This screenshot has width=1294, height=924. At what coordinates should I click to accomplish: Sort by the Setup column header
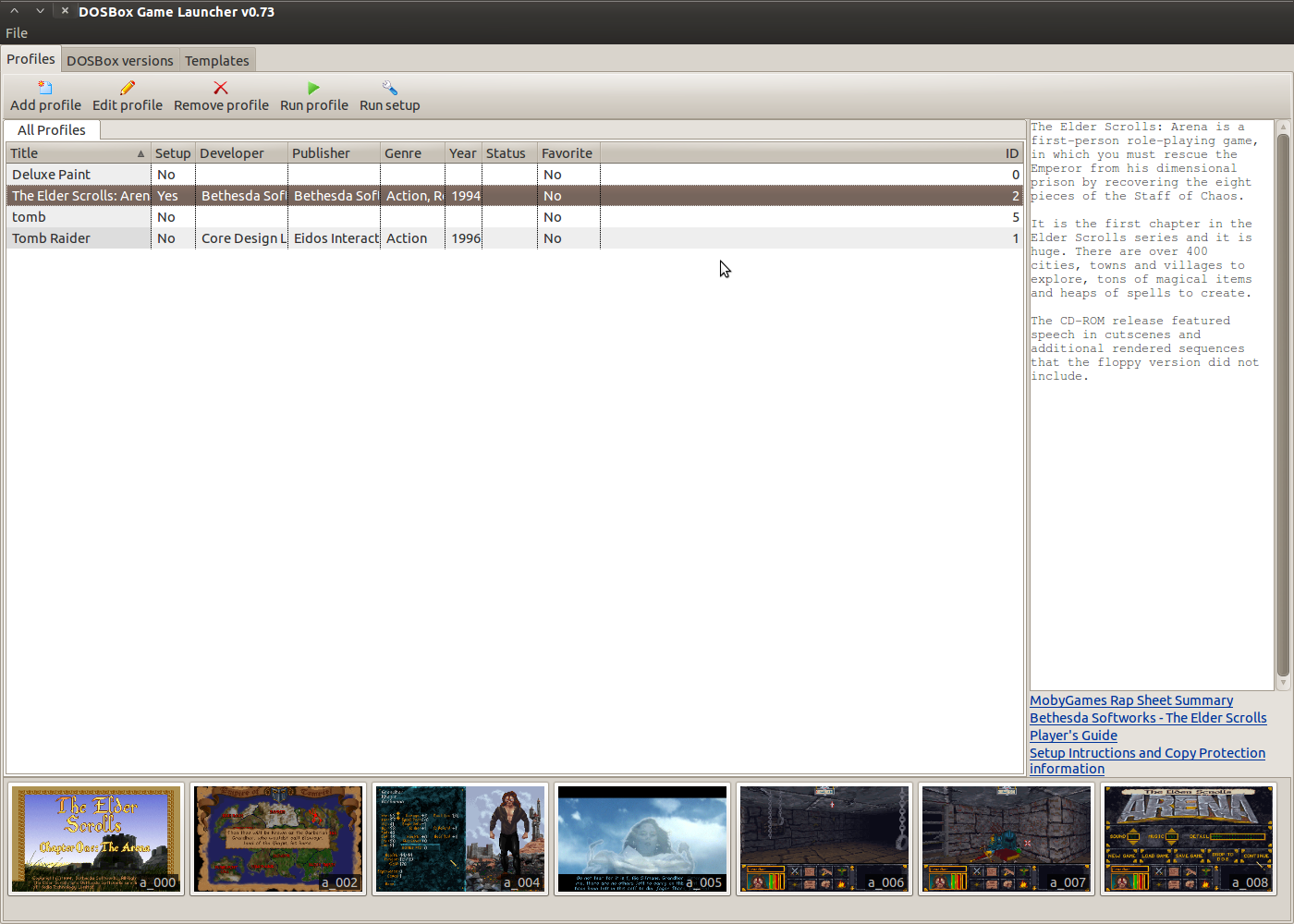173,153
